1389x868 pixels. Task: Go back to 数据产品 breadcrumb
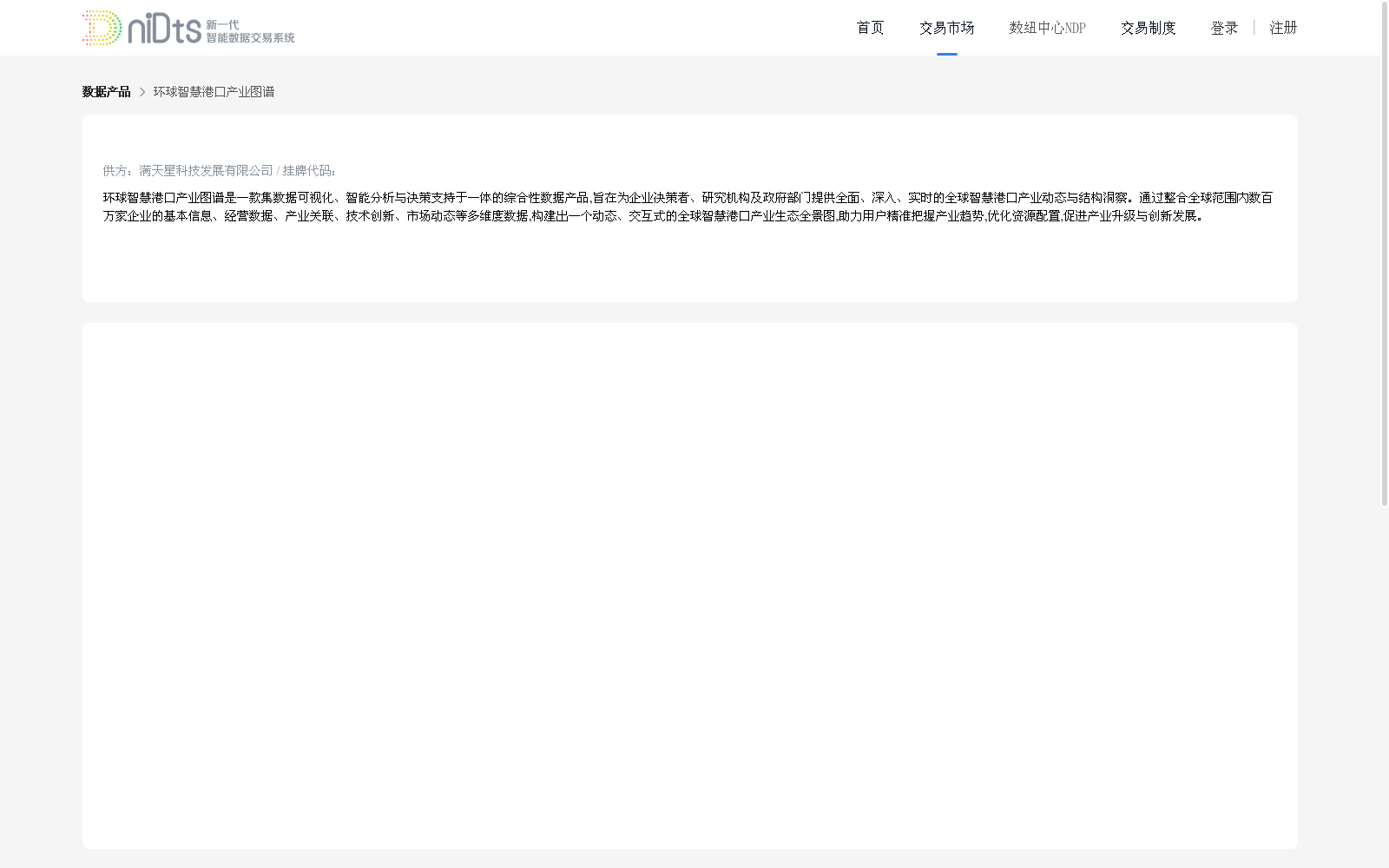[106, 92]
